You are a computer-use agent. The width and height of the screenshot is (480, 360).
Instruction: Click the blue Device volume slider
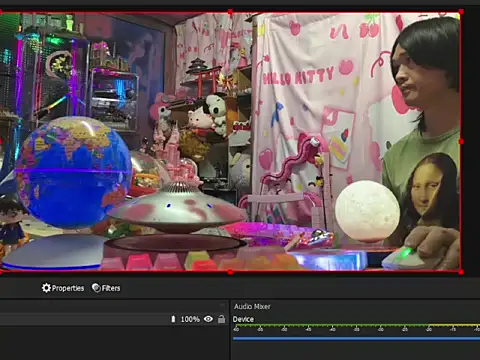click(x=356, y=338)
